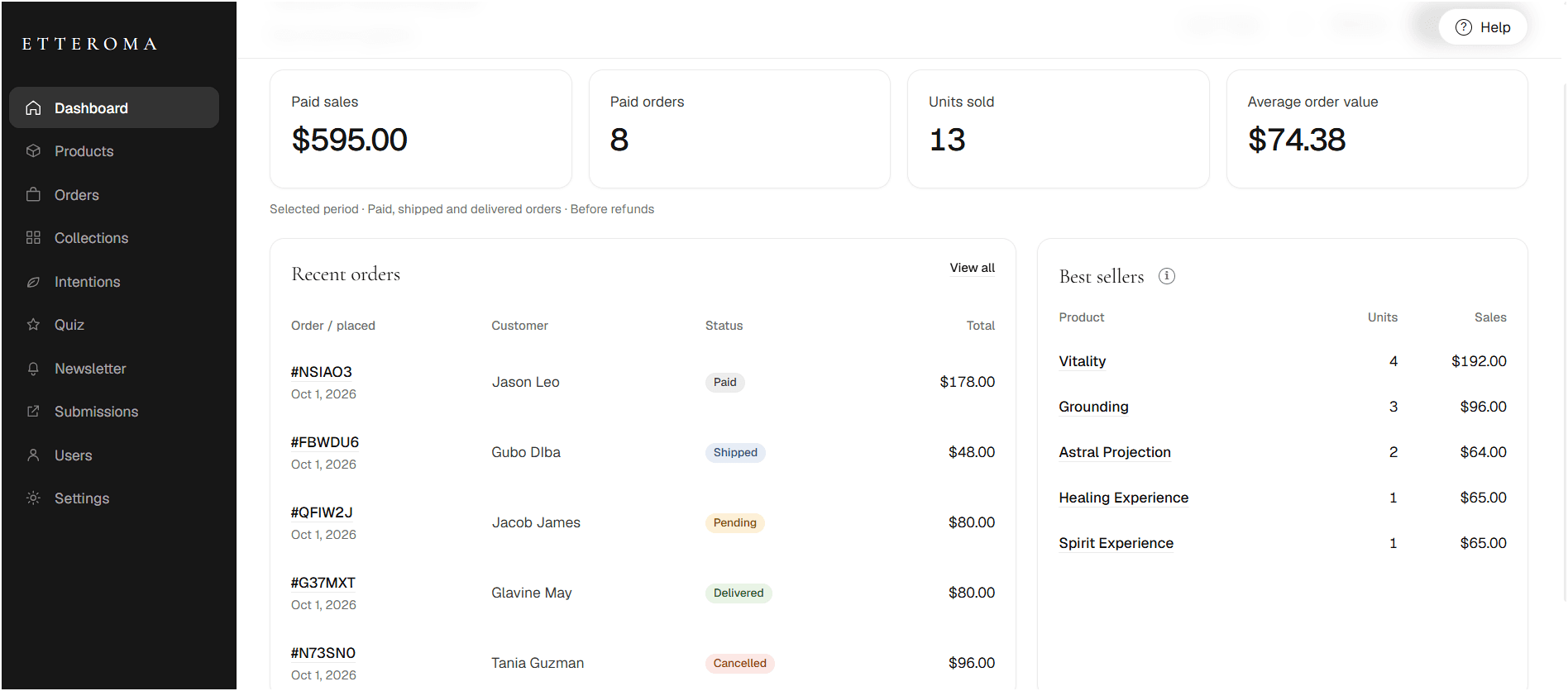1568x691 pixels.
Task: Navigate to Newsletter
Action: click(114, 369)
